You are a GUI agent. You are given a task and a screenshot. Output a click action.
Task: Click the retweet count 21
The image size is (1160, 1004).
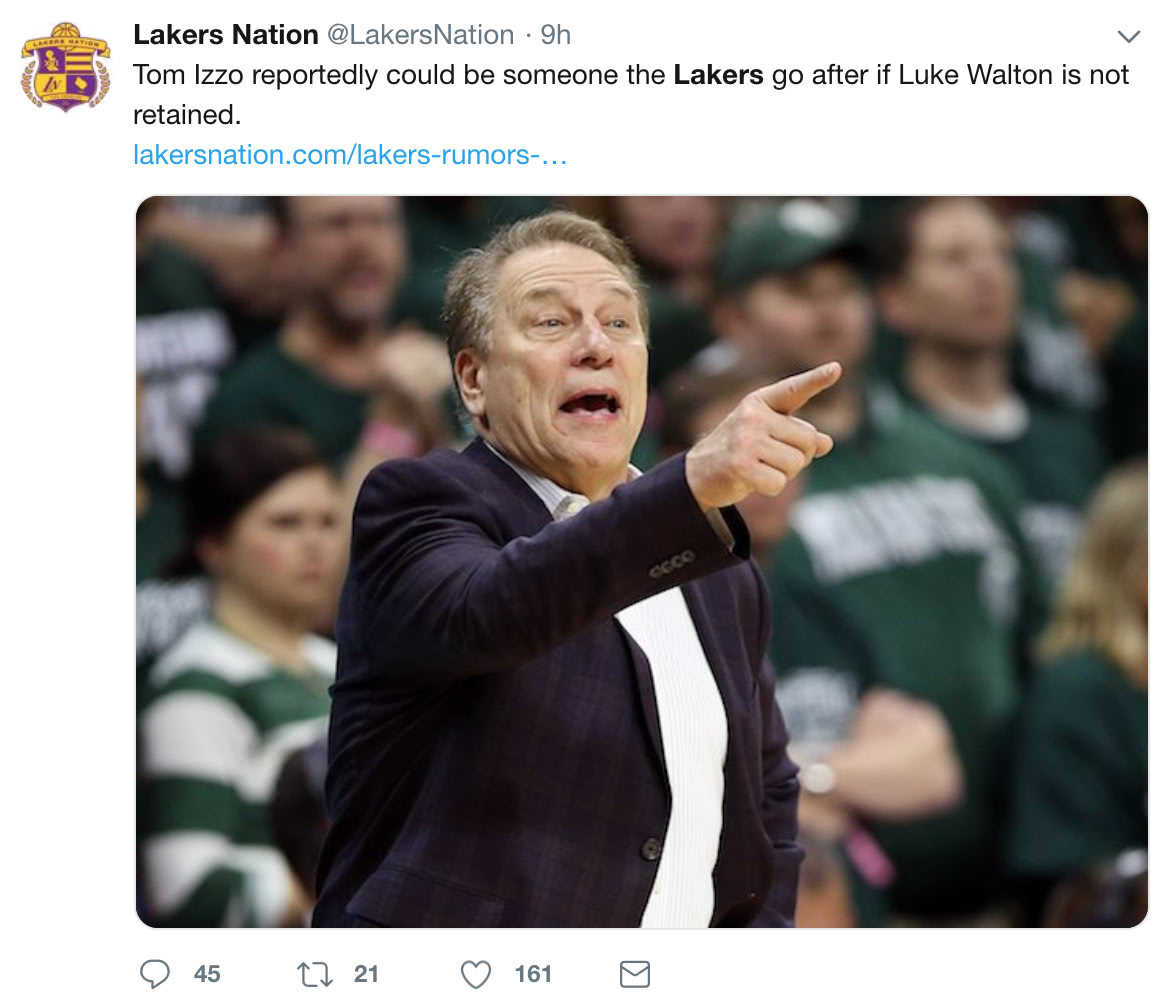click(x=366, y=973)
